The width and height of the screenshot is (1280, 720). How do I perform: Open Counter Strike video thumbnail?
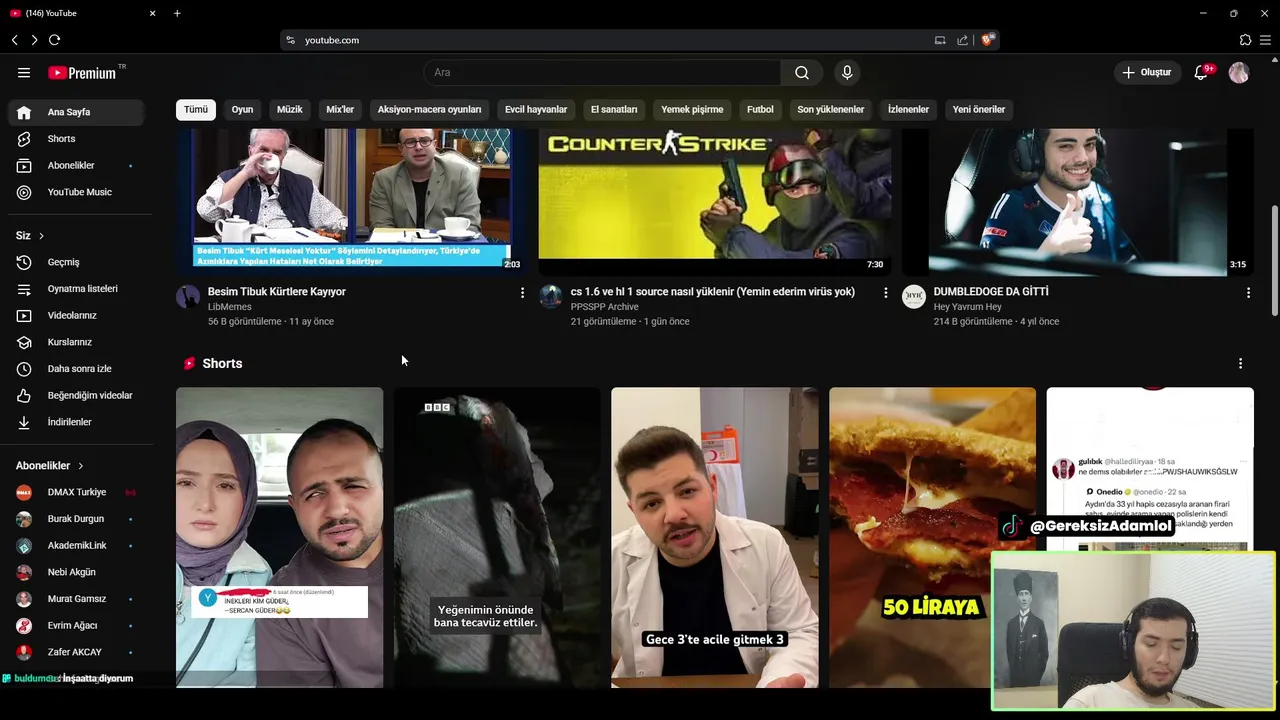coord(715,201)
